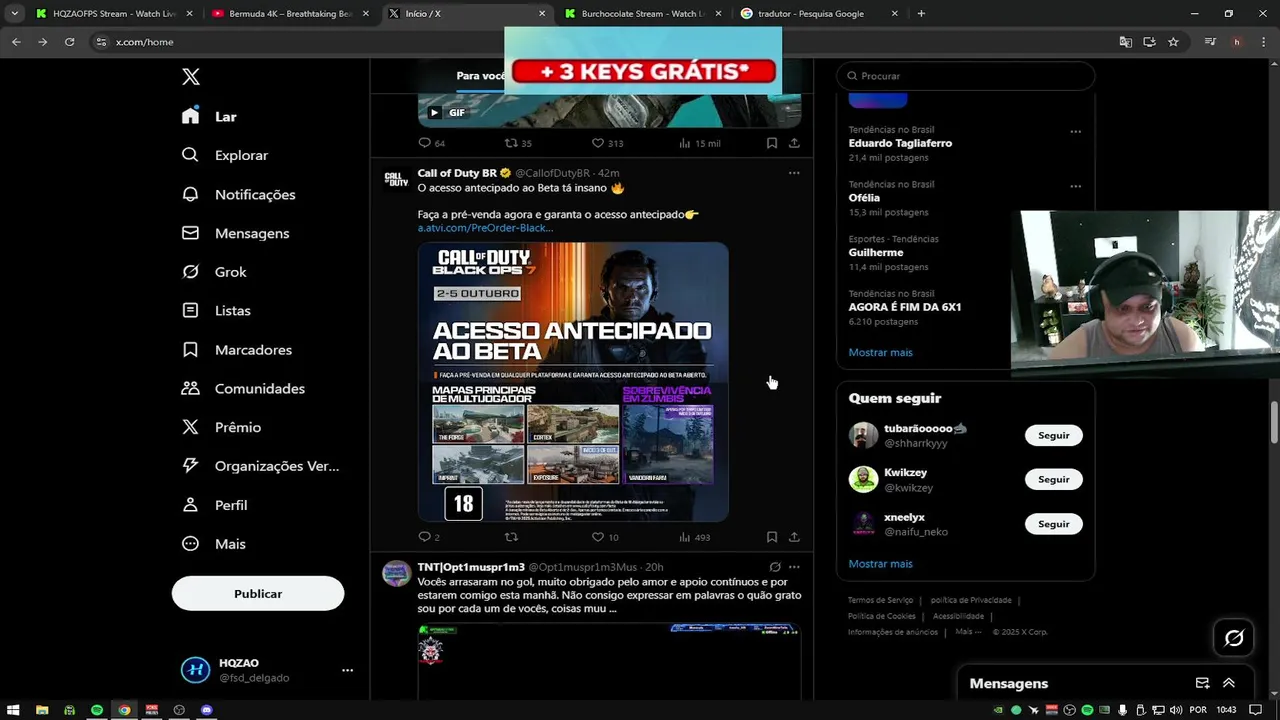Open options for Eduardo Tagliaferro trend
The height and width of the screenshot is (720, 1280).
[1075, 131]
